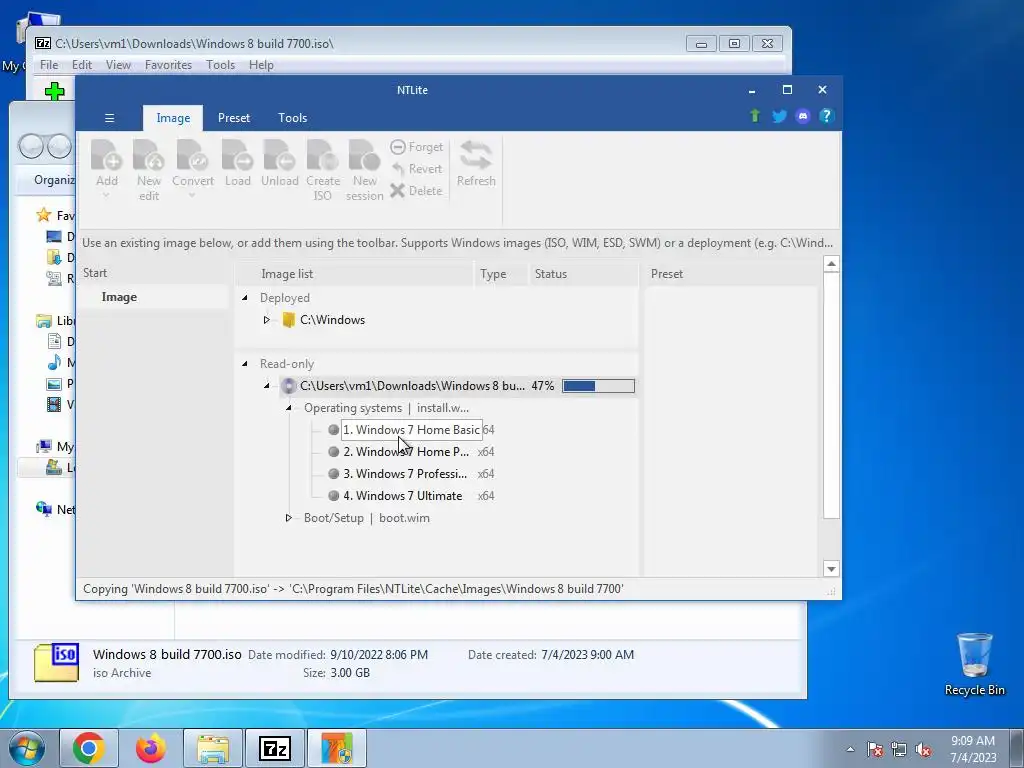The width and height of the screenshot is (1024, 768).
Task: Open the File menu in 7-Zip window
Action: (x=49, y=65)
